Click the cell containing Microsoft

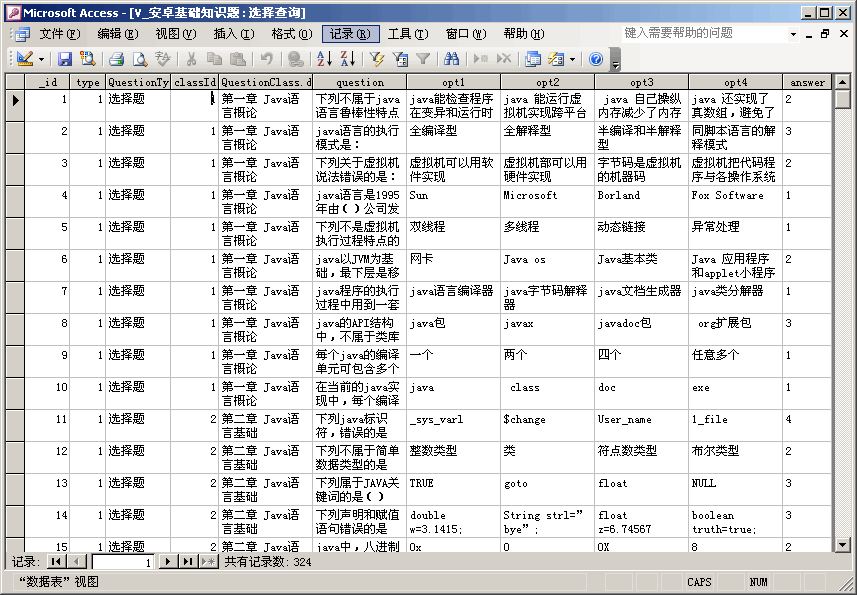tap(547, 202)
